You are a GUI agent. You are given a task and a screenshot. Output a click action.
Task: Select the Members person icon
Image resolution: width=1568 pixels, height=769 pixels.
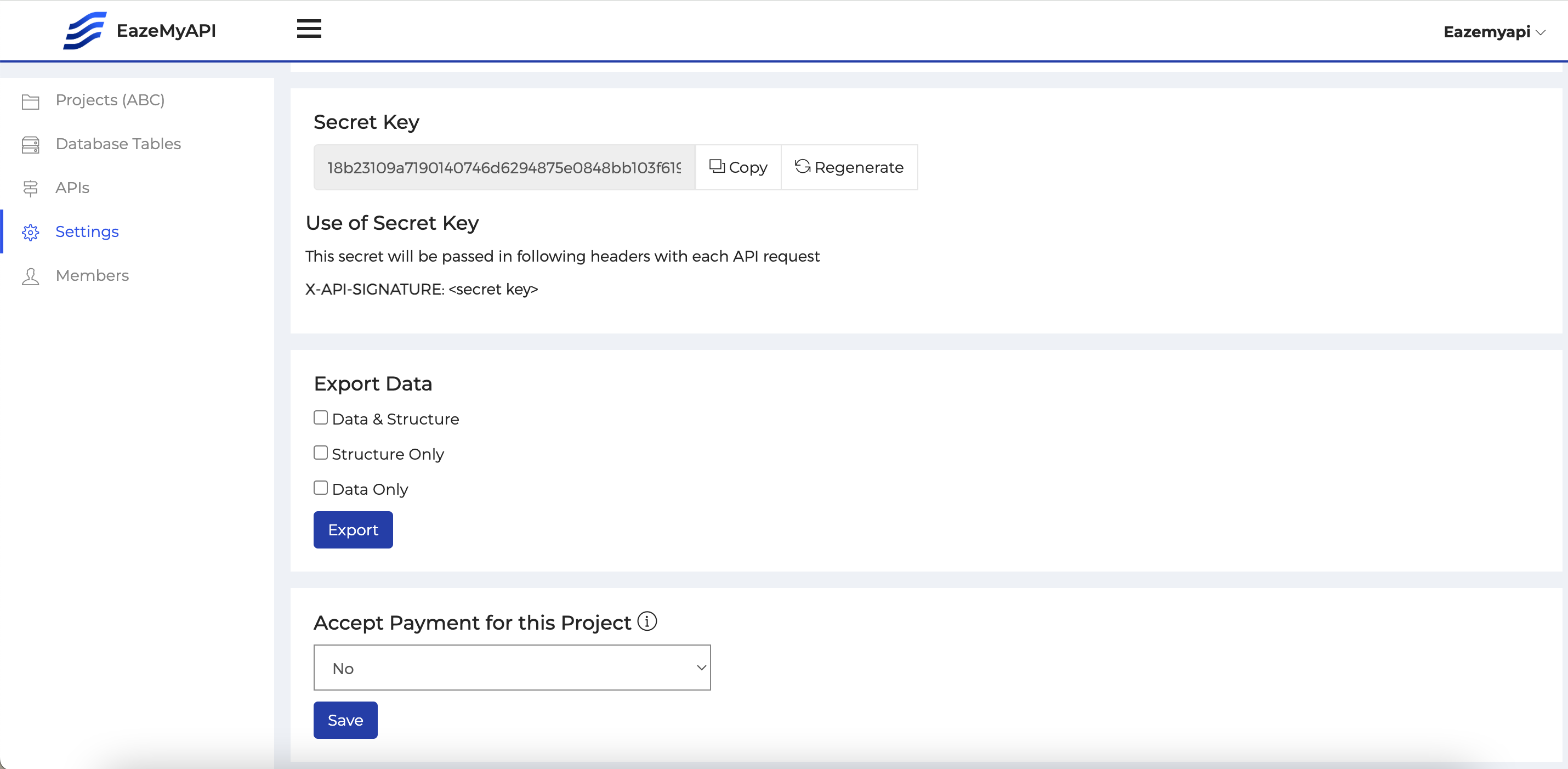[31, 276]
